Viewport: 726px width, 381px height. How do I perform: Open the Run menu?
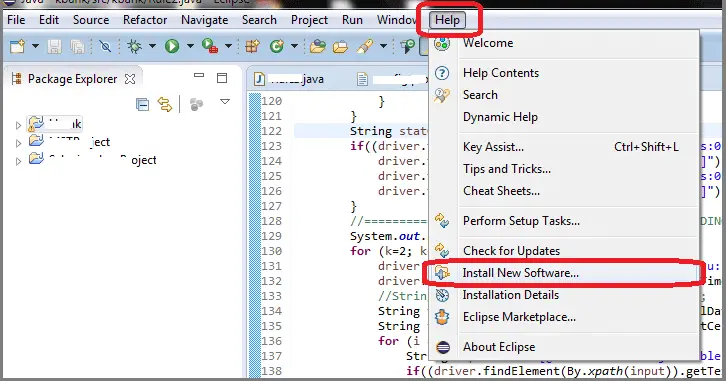coord(352,20)
